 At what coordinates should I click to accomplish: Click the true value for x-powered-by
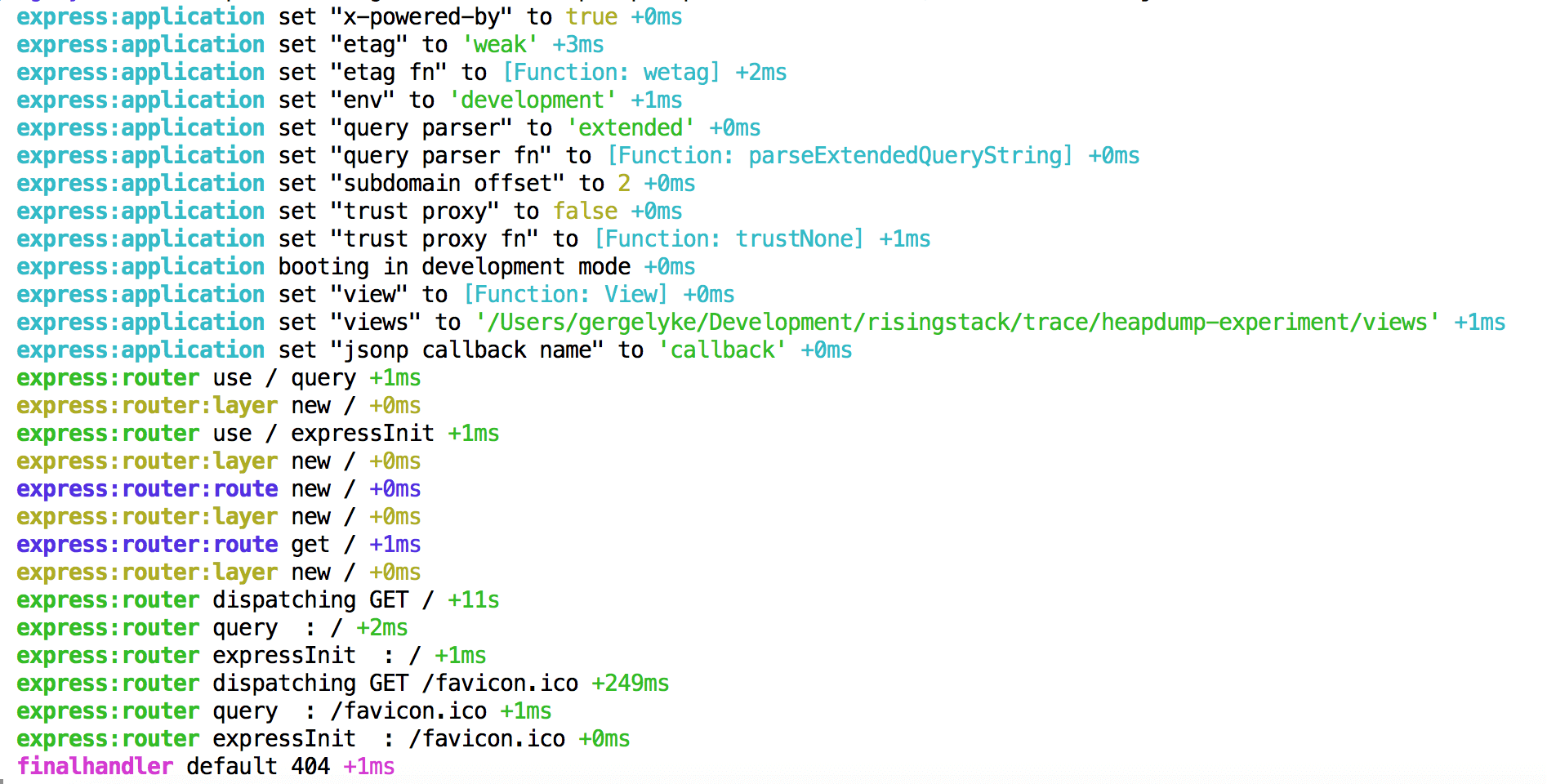(x=591, y=17)
